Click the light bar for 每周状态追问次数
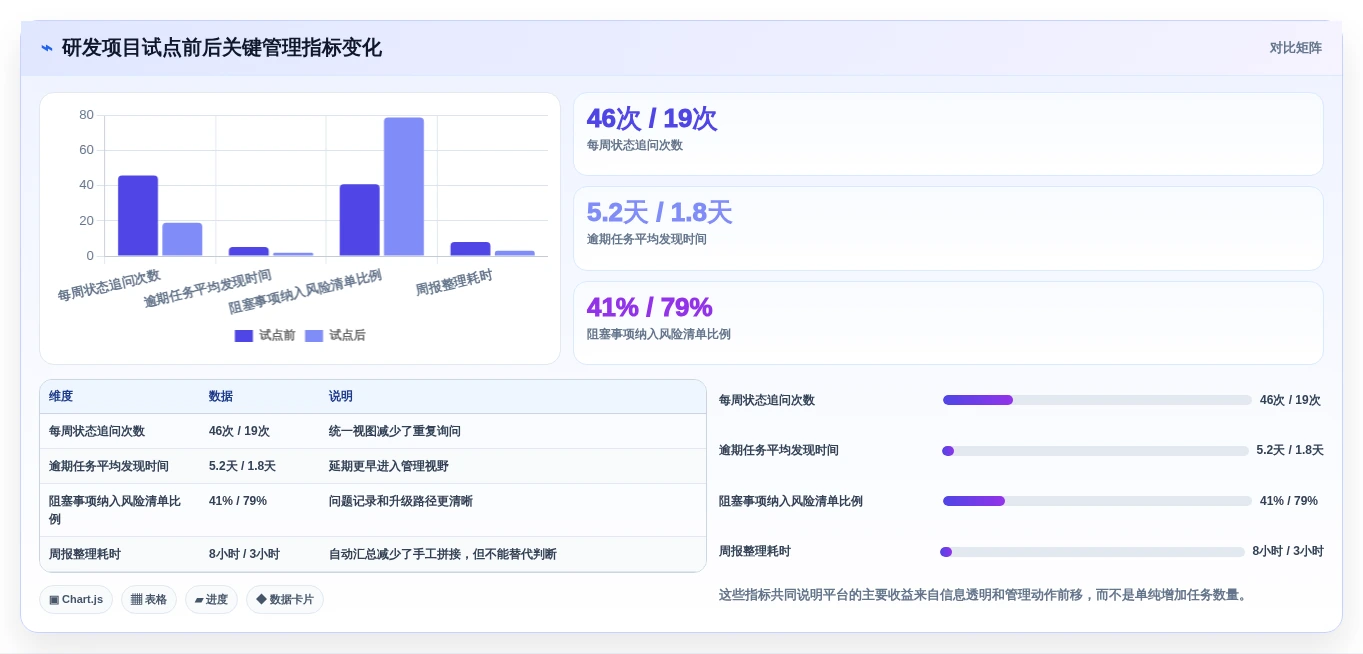The width and height of the screenshot is (1363, 654). pyautogui.click(x=182, y=239)
